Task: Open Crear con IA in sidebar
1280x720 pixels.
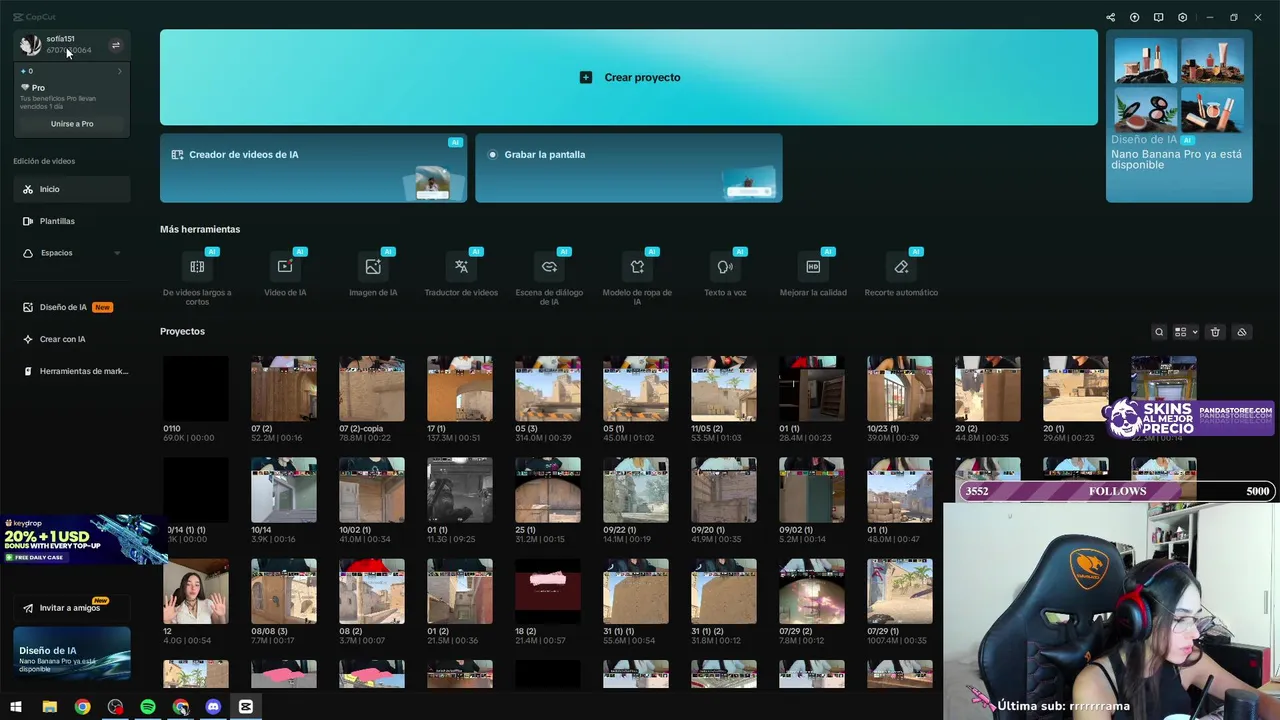Action: click(72, 339)
